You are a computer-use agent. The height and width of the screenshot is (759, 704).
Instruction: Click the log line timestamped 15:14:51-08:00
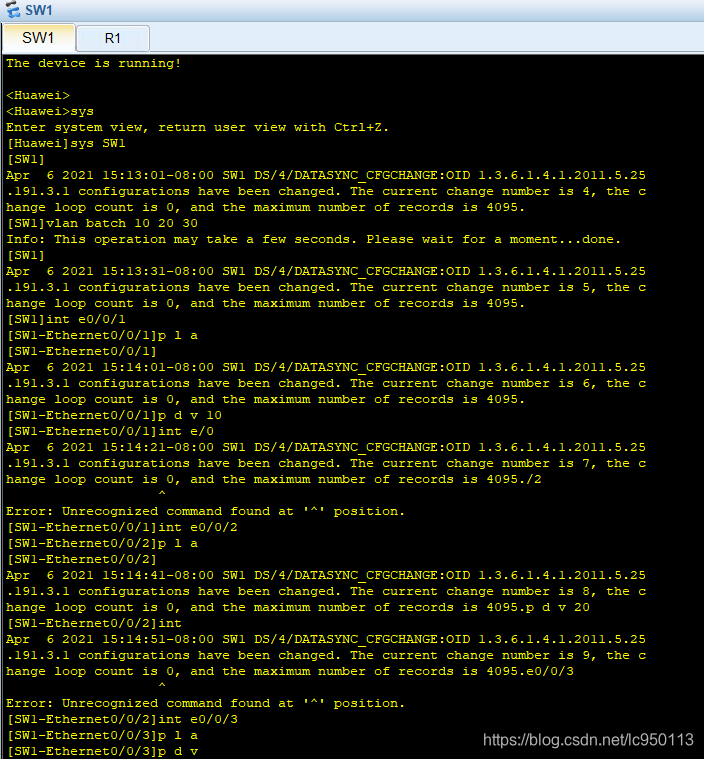(326, 639)
